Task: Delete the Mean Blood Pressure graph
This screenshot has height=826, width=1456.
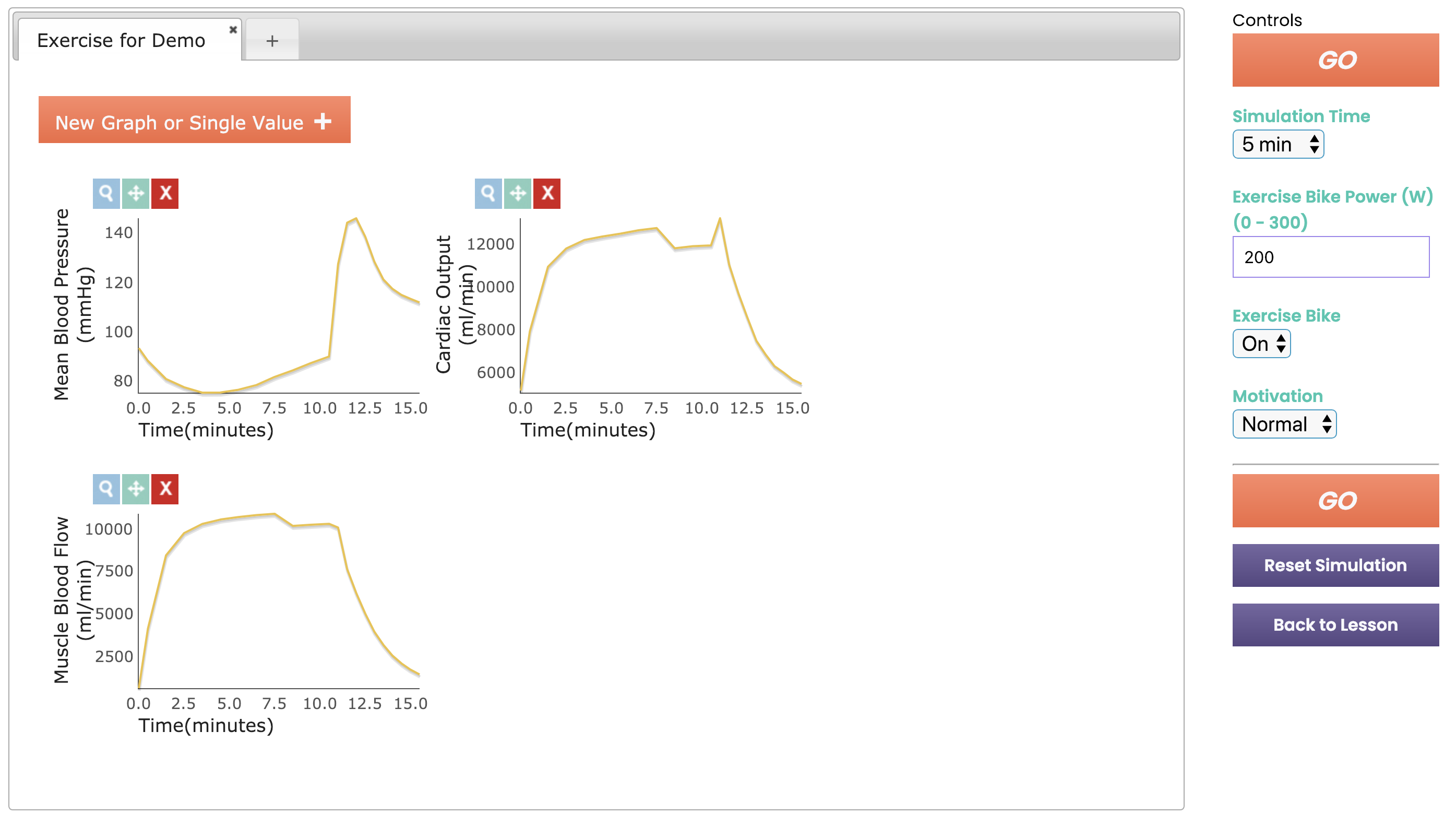Action: [x=164, y=194]
